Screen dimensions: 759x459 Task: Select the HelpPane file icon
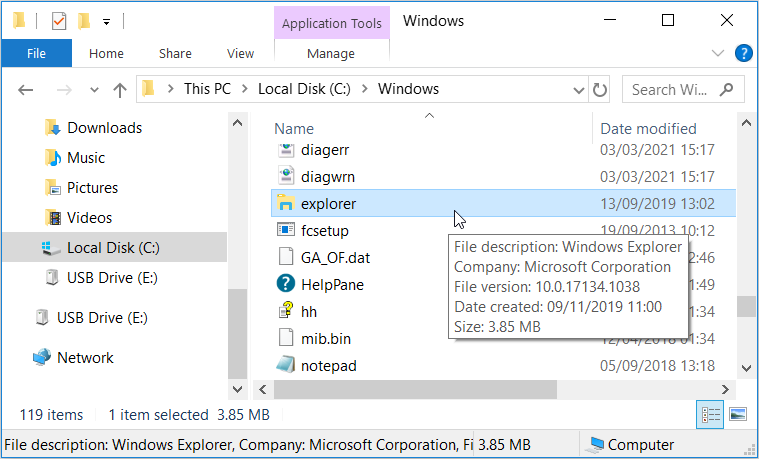(286, 285)
